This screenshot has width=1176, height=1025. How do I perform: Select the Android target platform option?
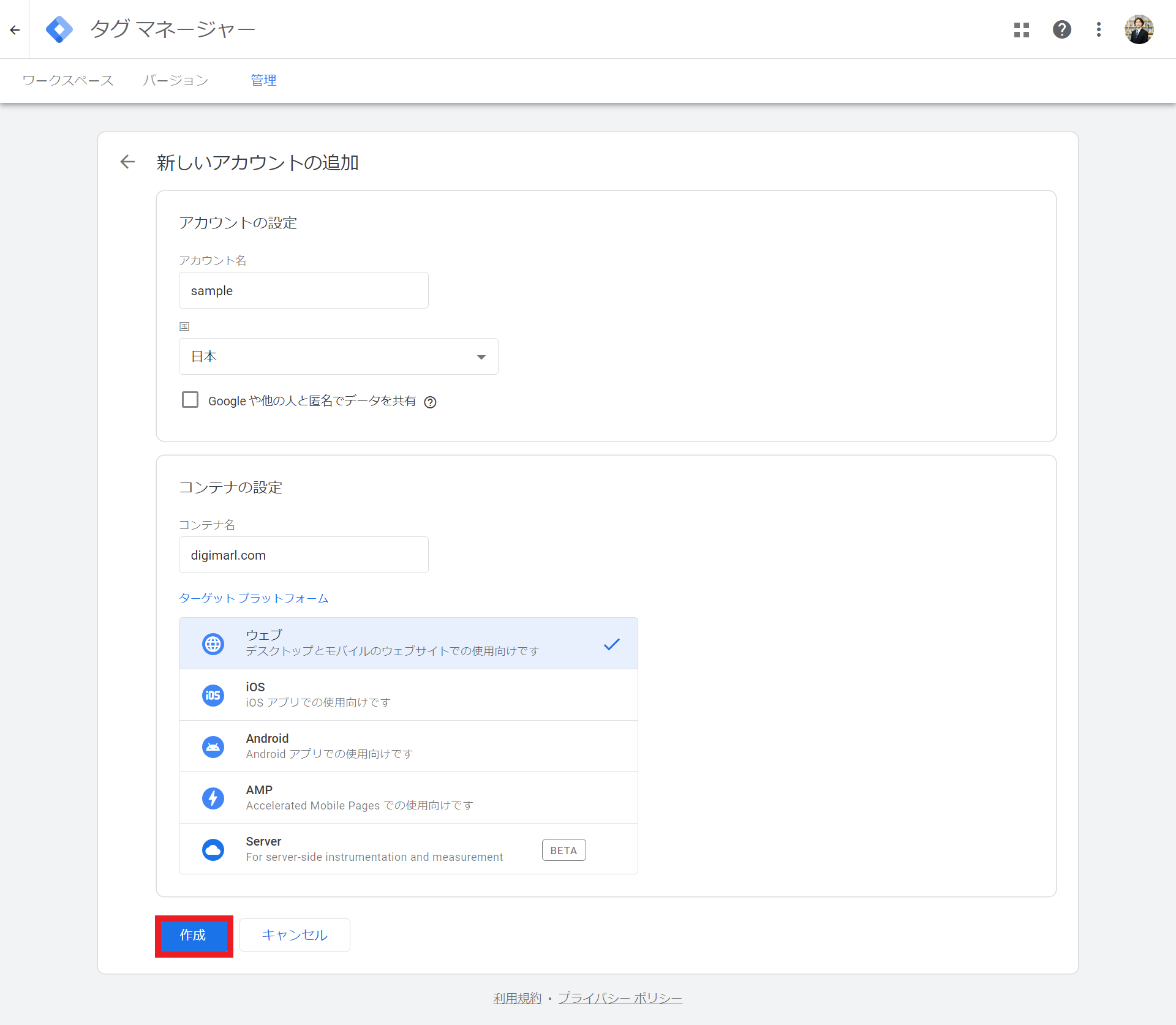point(409,746)
